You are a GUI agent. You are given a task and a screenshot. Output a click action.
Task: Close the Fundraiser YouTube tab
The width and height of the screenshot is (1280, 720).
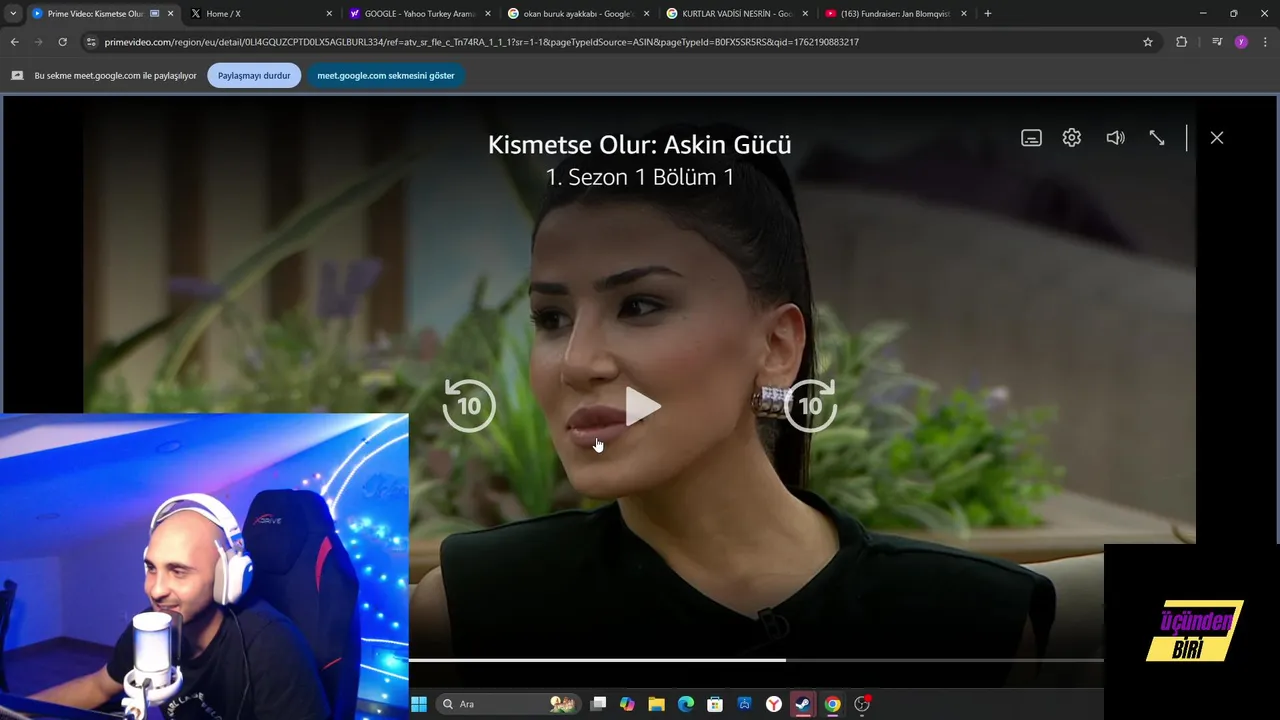964,14
